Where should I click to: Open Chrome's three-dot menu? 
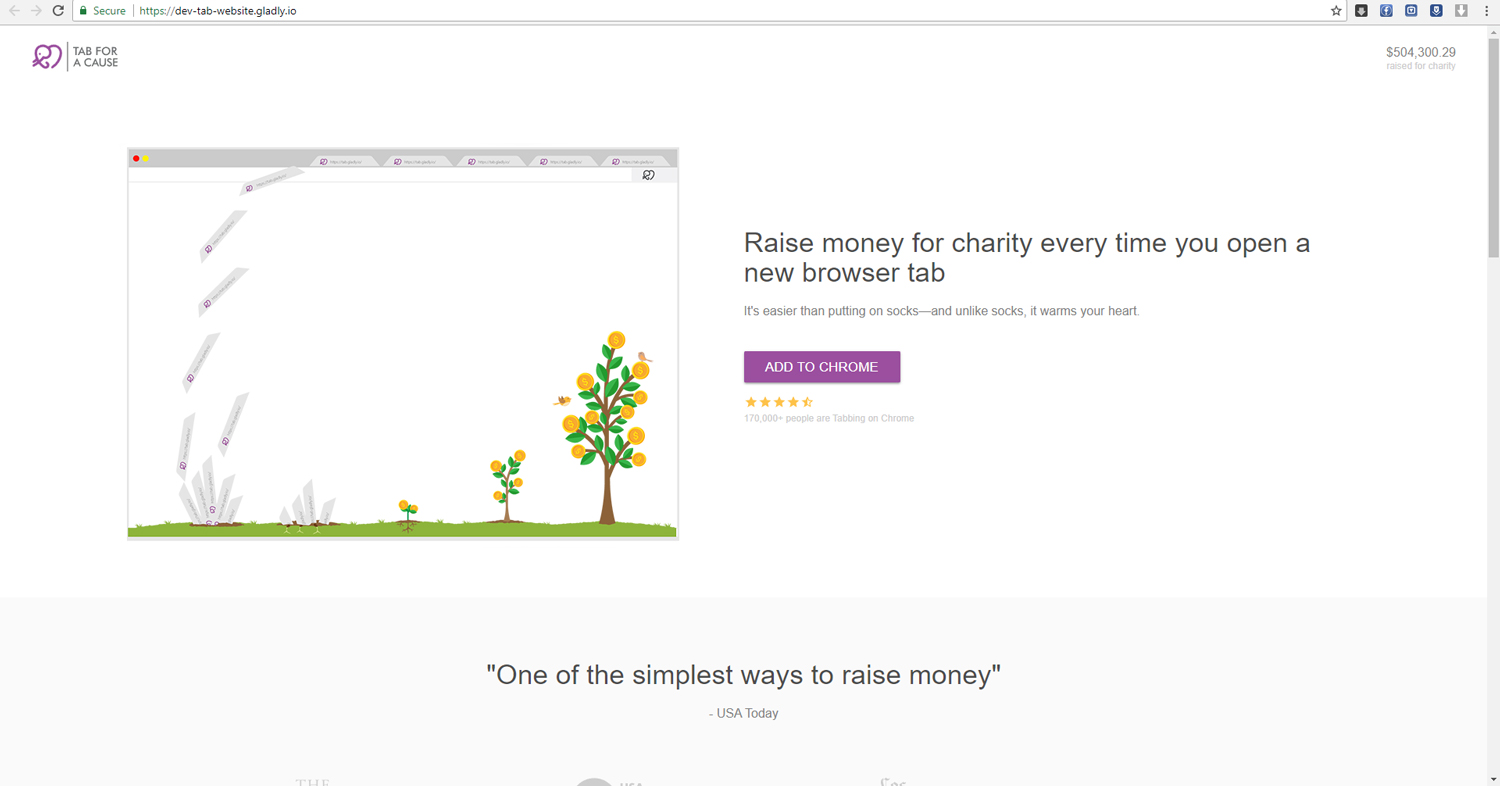pyautogui.click(x=1487, y=11)
